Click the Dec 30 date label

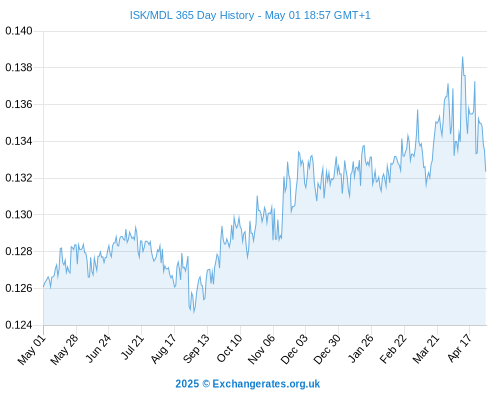327,349
